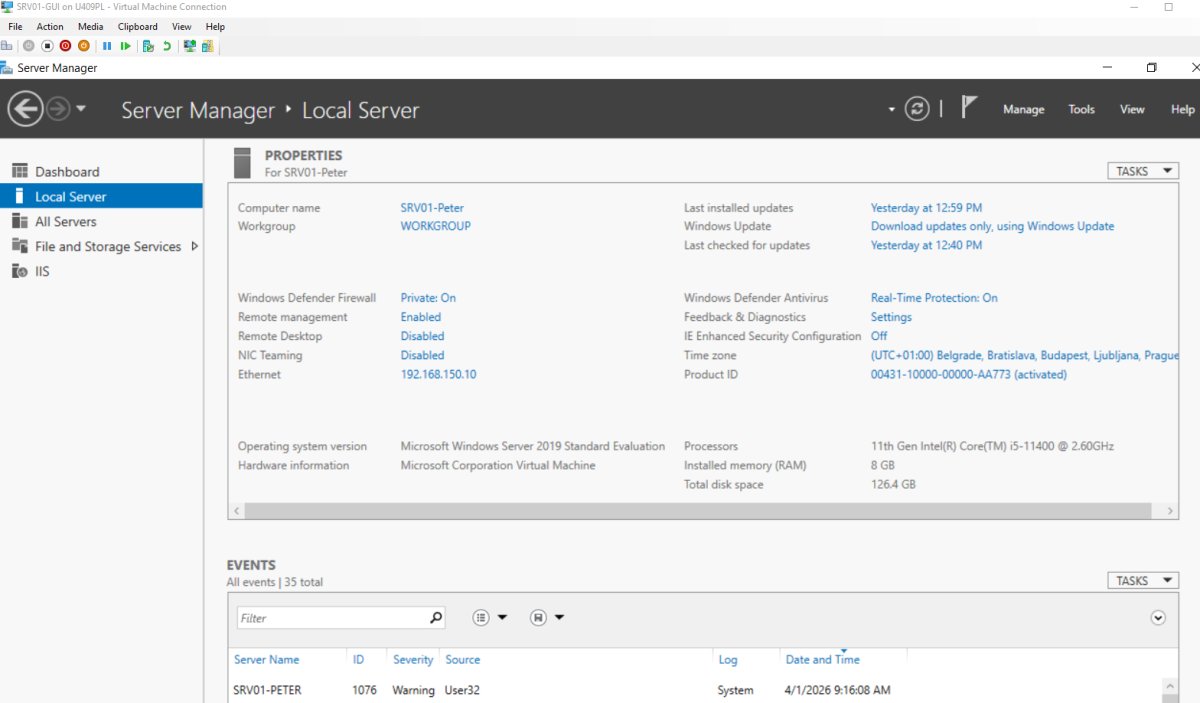
Task: Open the Notifications flag
Action: tap(968, 108)
